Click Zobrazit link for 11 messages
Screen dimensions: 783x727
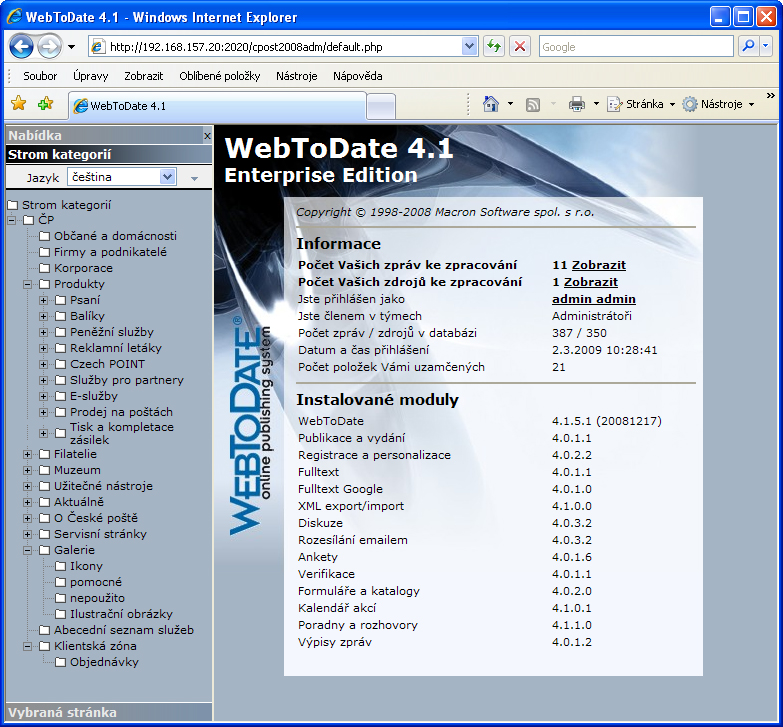pyautogui.click(x=598, y=265)
